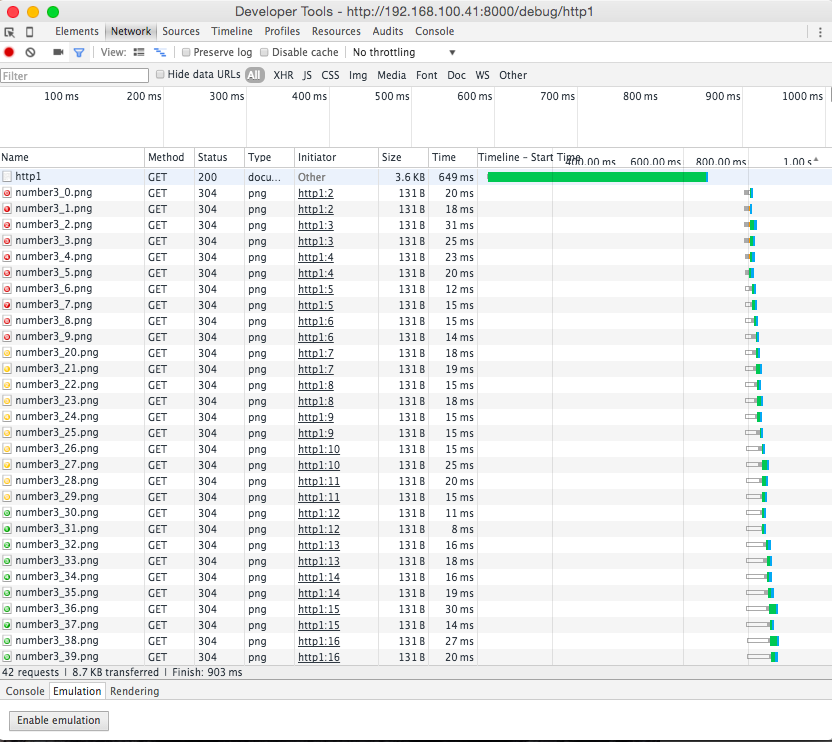Open the Timeline tab
The height and width of the screenshot is (742, 832).
click(x=232, y=31)
